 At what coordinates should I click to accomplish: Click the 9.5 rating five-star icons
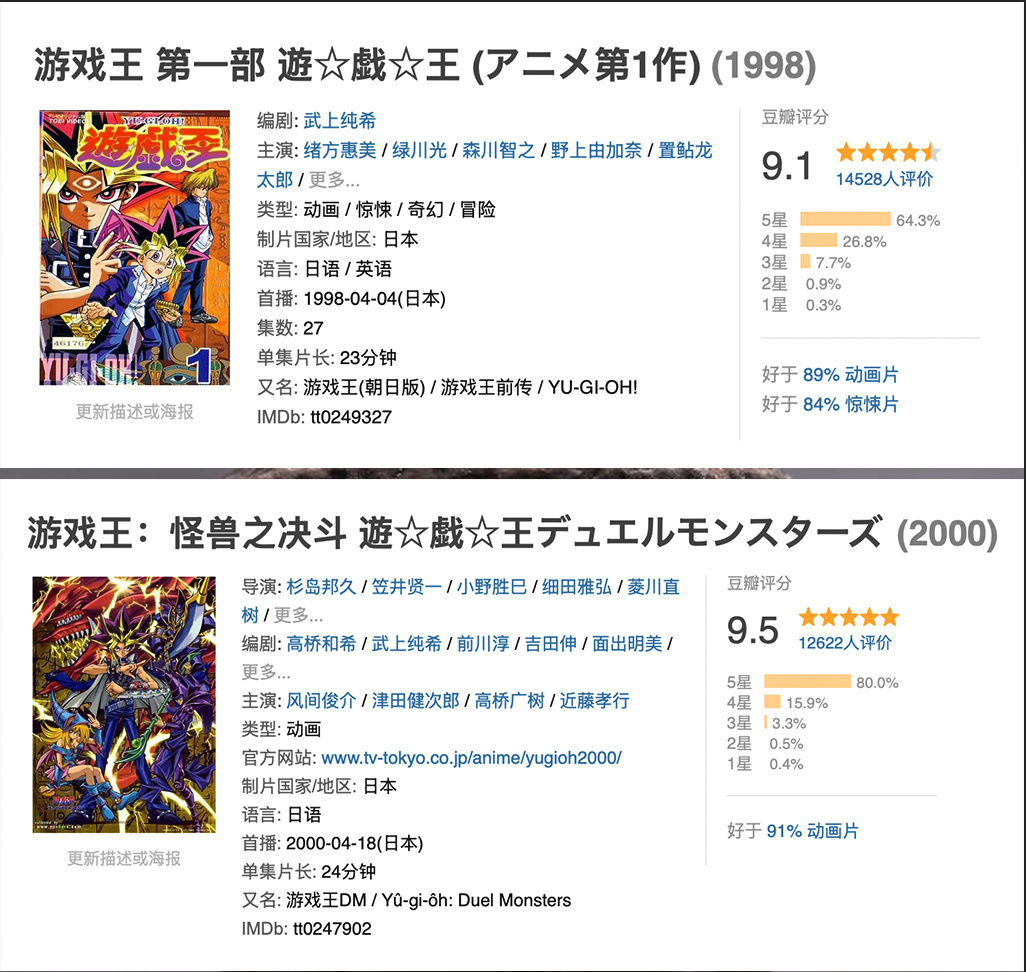coord(848,617)
